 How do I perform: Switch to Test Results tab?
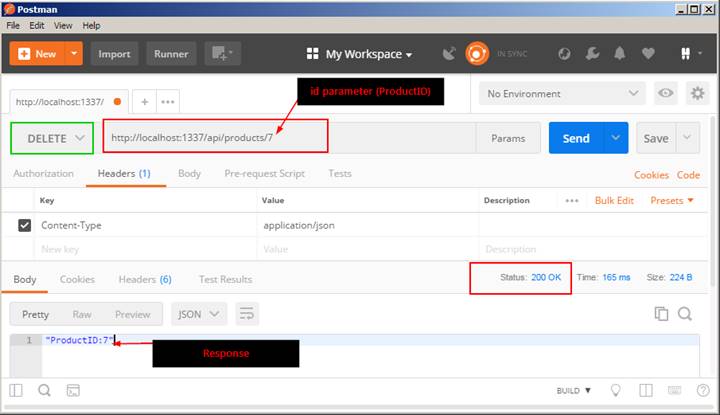point(225,279)
